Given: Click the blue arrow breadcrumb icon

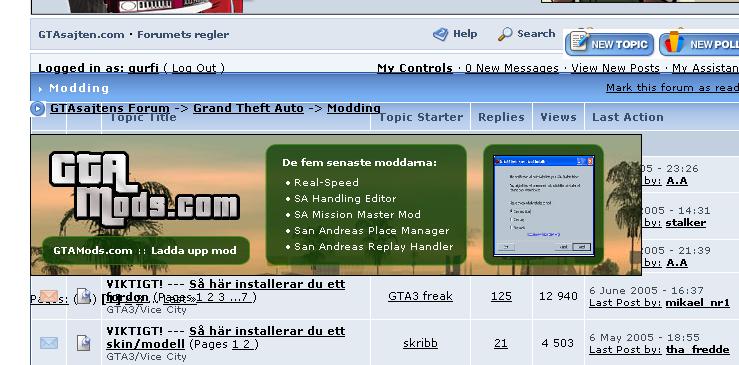Looking at the screenshot, I should click(x=38, y=108).
